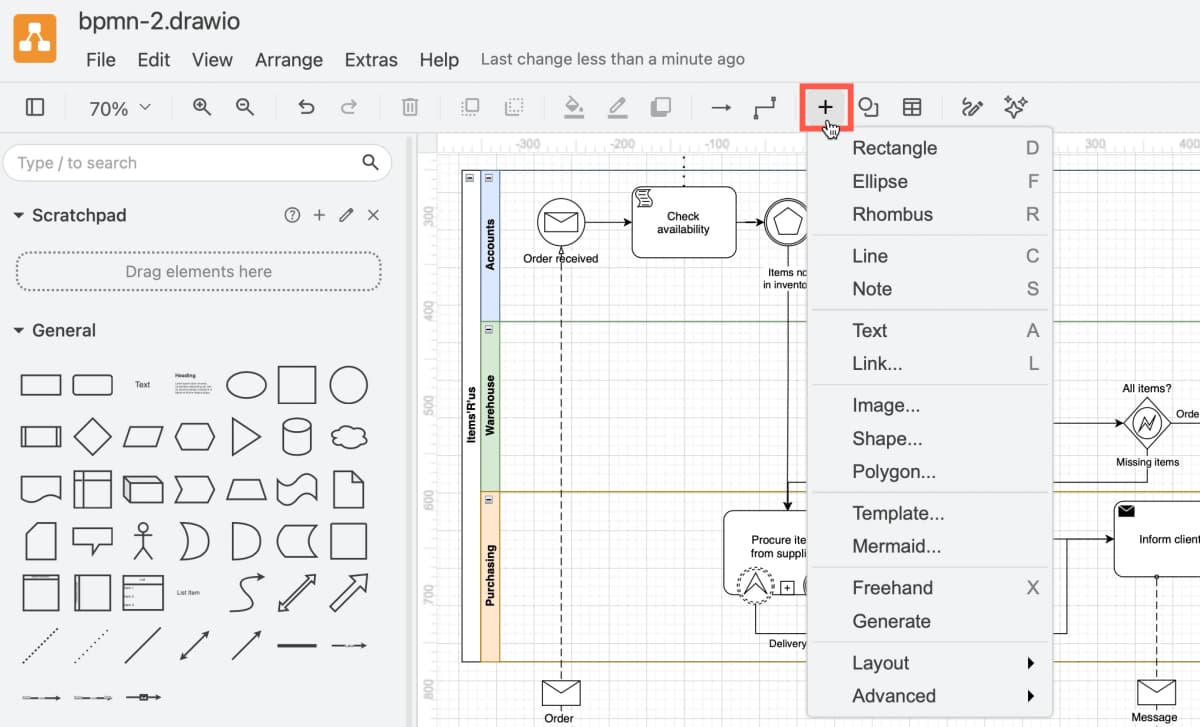Screen dimensions: 1200x727
Task: Choose Note in the insert menu
Action: tap(929, 289)
